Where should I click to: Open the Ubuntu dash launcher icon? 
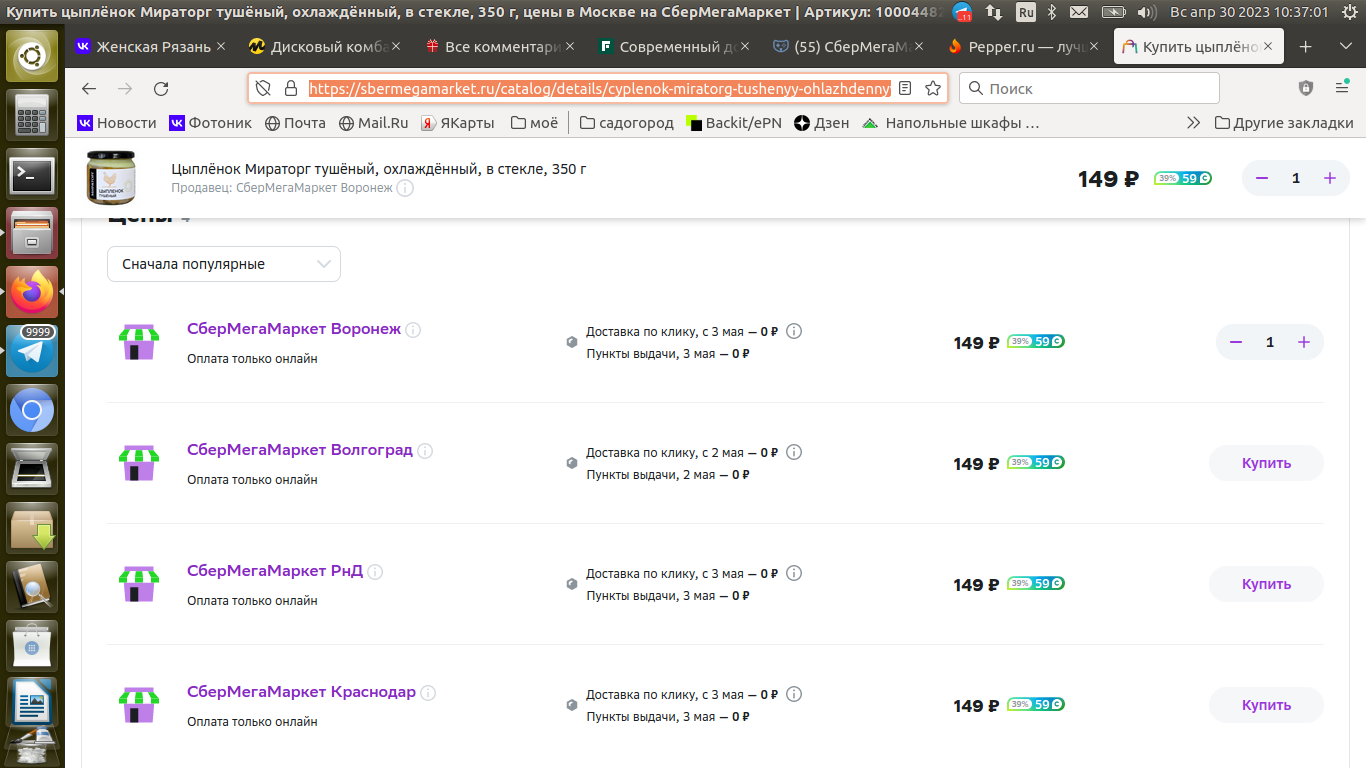33,56
